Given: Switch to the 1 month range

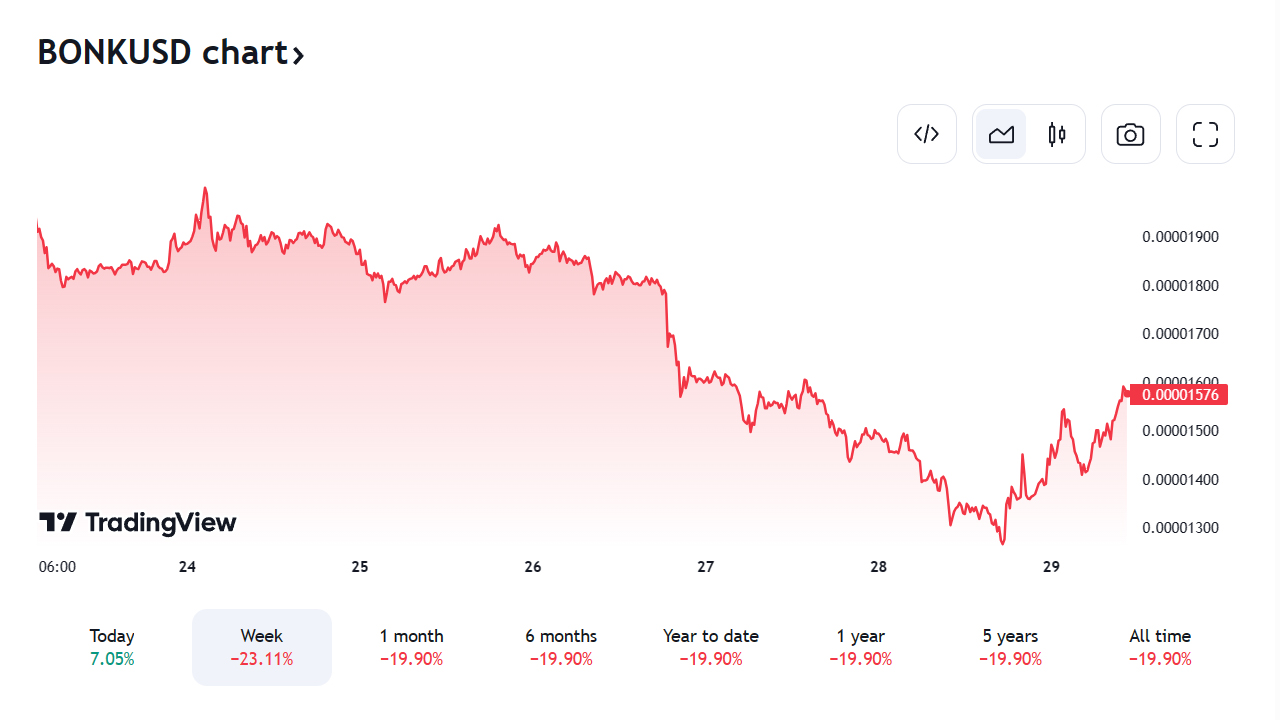Looking at the screenshot, I should click(411, 647).
